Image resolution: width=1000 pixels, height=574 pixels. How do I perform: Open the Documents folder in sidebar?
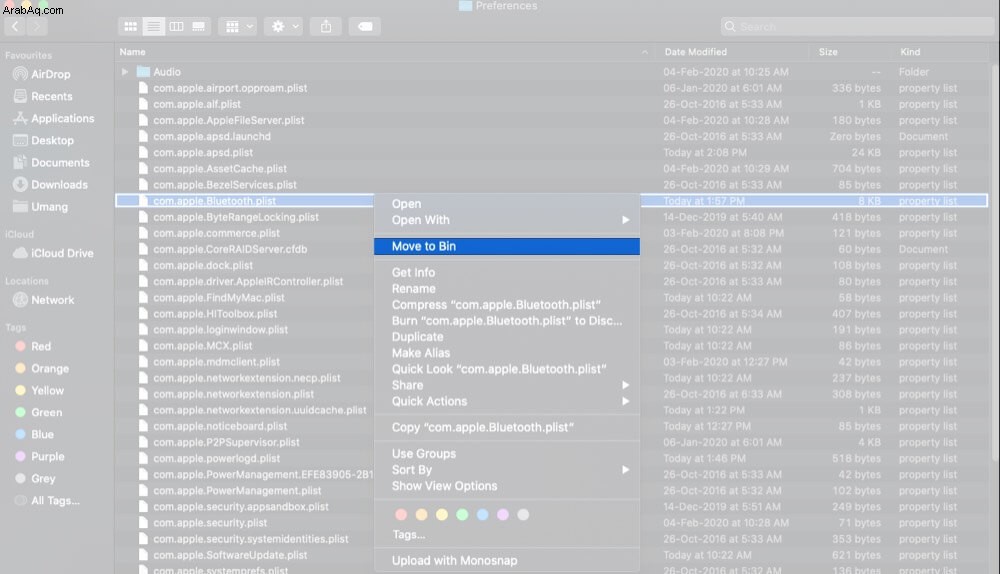click(51, 163)
